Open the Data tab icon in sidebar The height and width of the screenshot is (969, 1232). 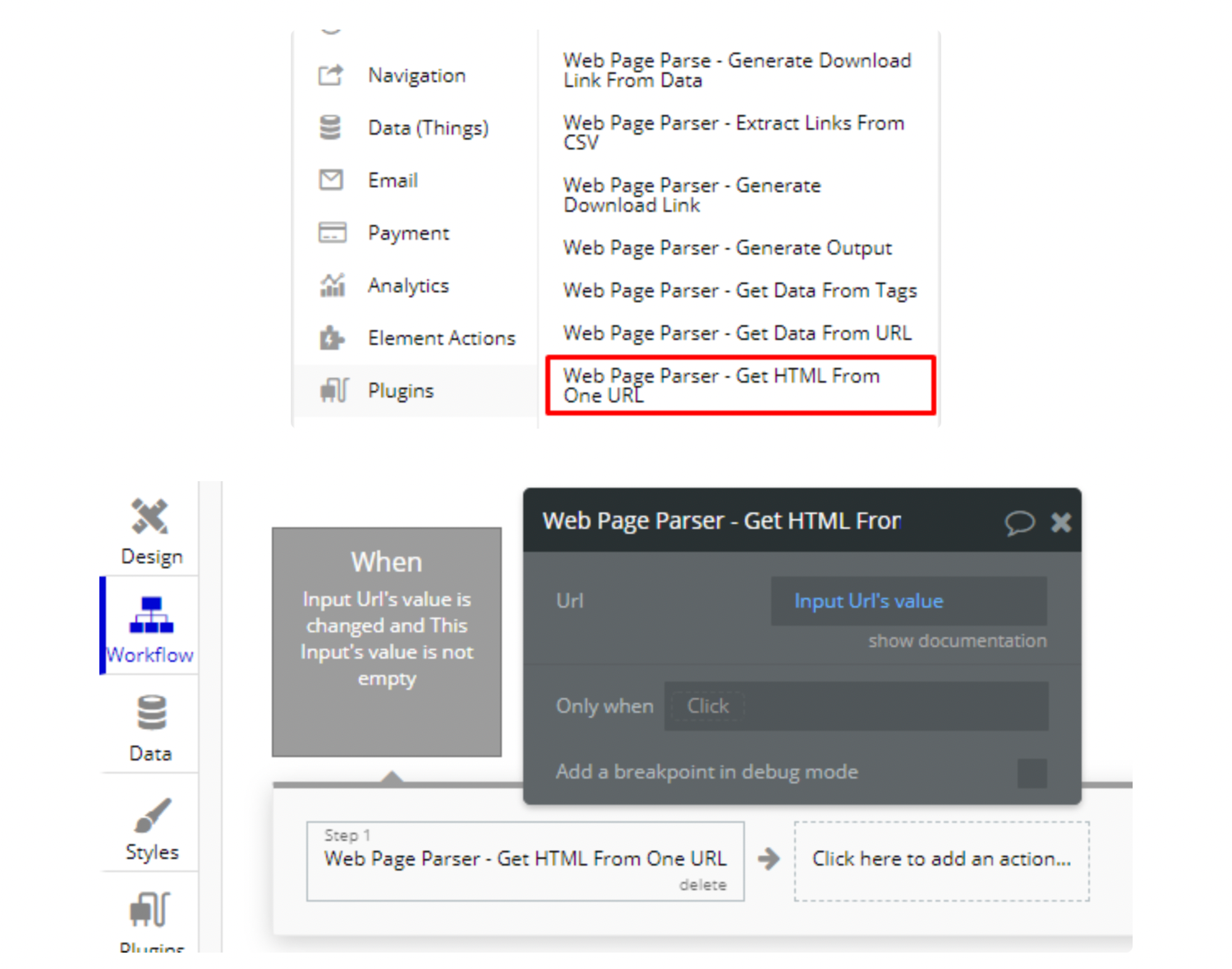click(151, 713)
